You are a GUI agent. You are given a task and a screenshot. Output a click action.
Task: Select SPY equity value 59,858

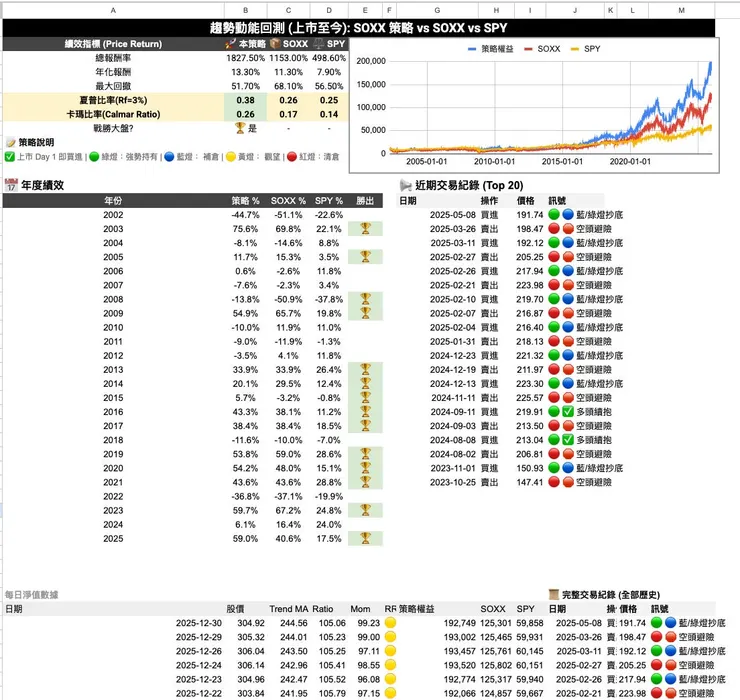click(x=530, y=623)
